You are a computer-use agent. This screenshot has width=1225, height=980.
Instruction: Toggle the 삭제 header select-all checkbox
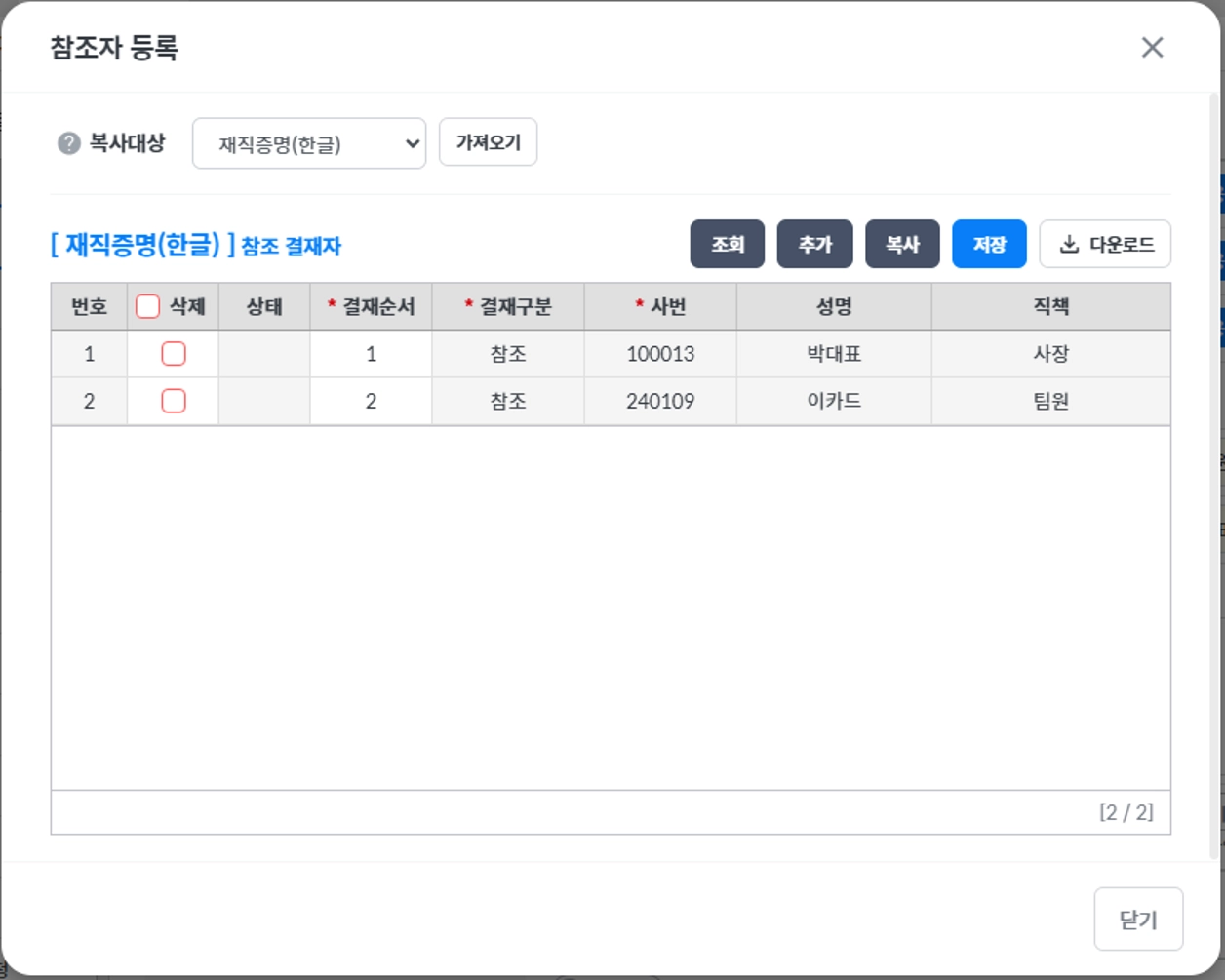pos(147,306)
